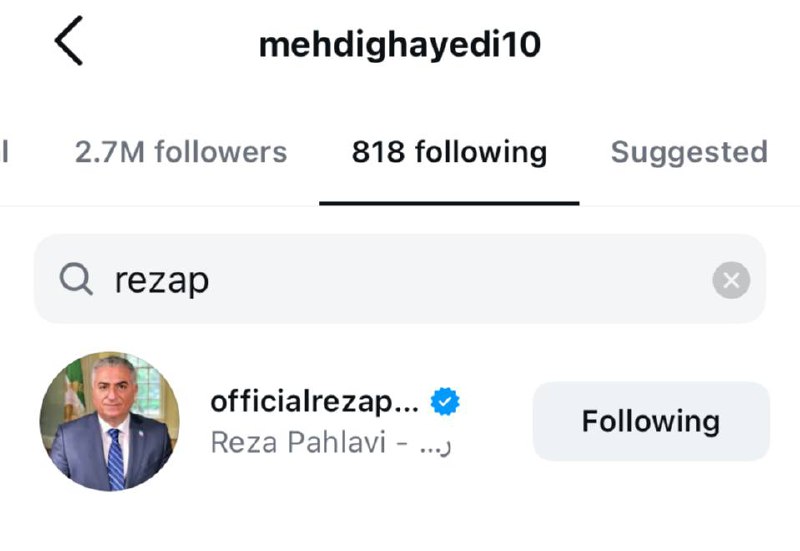Screen dimensions: 800x551
Task: Clear the rezap search text
Action: click(x=731, y=280)
